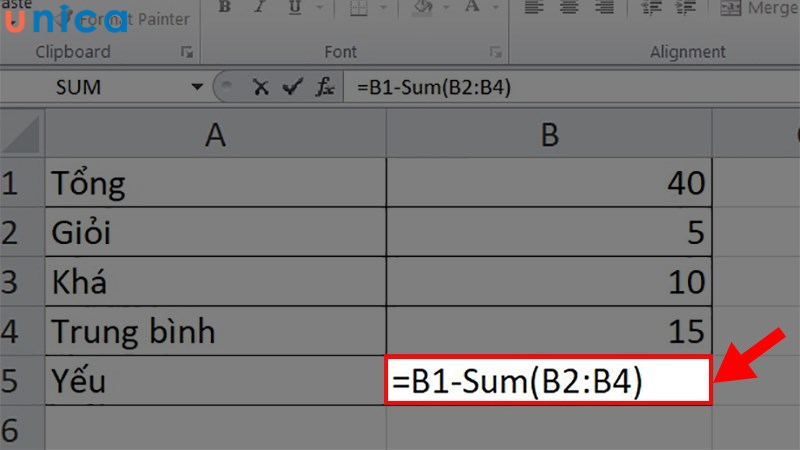This screenshot has height=450, width=800.
Task: Apply Font Color letter A
Action: point(472,7)
